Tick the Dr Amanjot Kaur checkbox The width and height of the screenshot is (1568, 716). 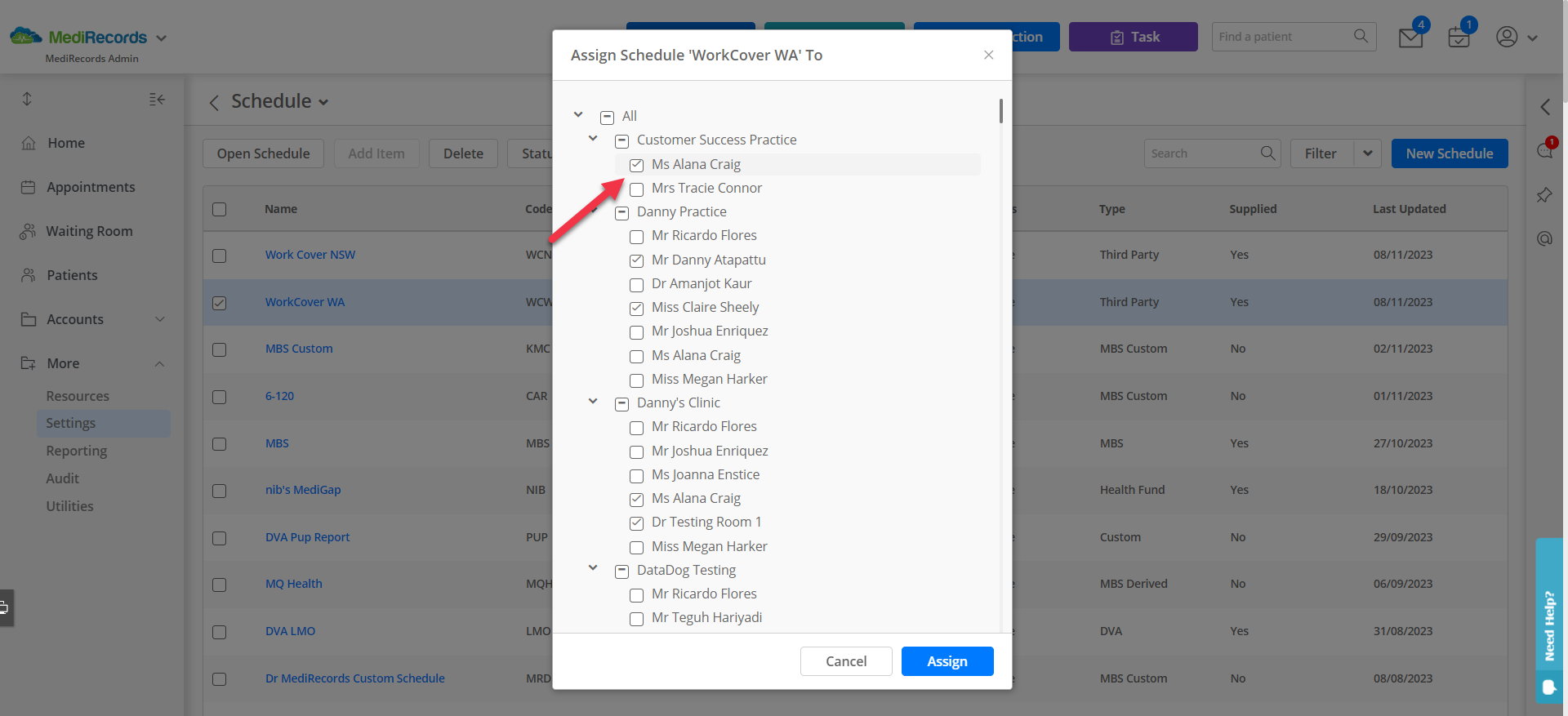coord(637,285)
